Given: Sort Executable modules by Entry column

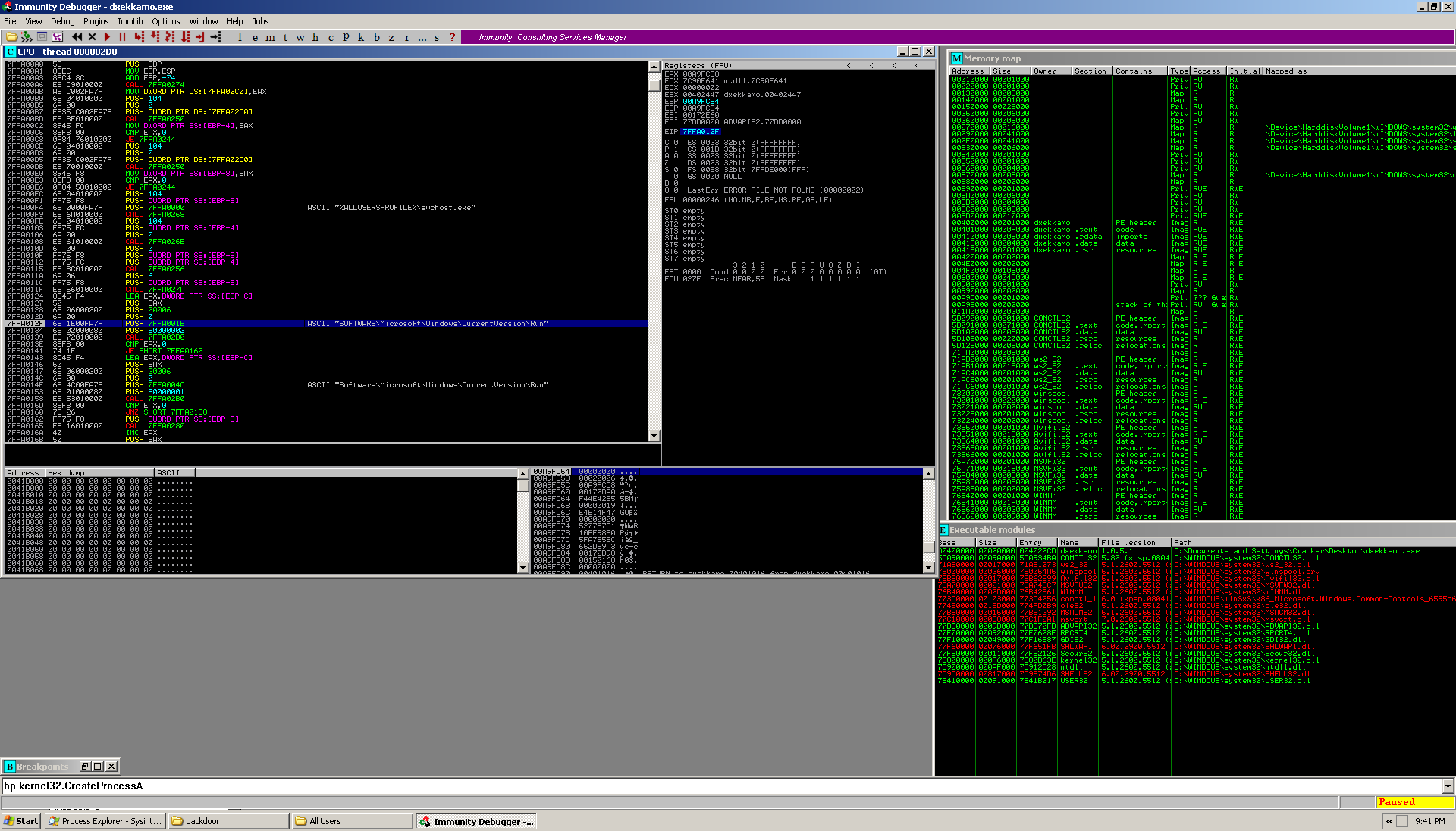Looking at the screenshot, I should coord(1037,543).
